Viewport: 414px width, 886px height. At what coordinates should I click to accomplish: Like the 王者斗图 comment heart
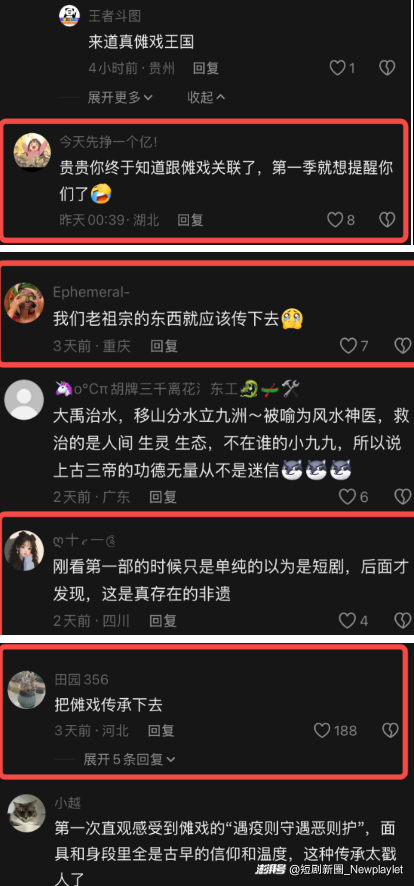click(337, 68)
